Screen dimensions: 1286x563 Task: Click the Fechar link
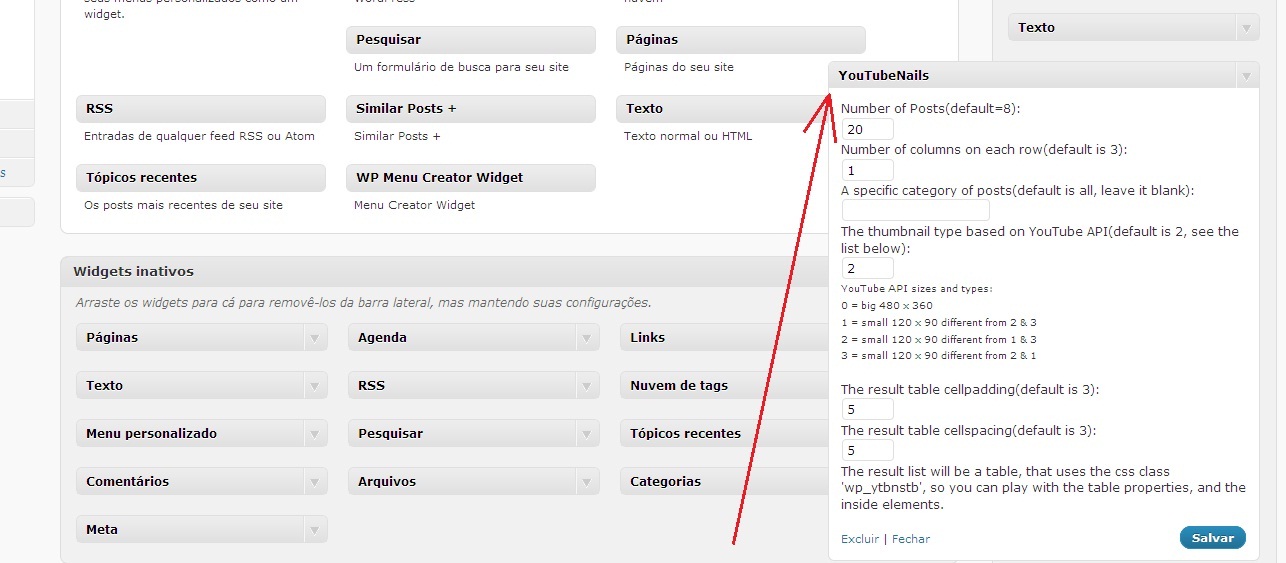point(910,539)
